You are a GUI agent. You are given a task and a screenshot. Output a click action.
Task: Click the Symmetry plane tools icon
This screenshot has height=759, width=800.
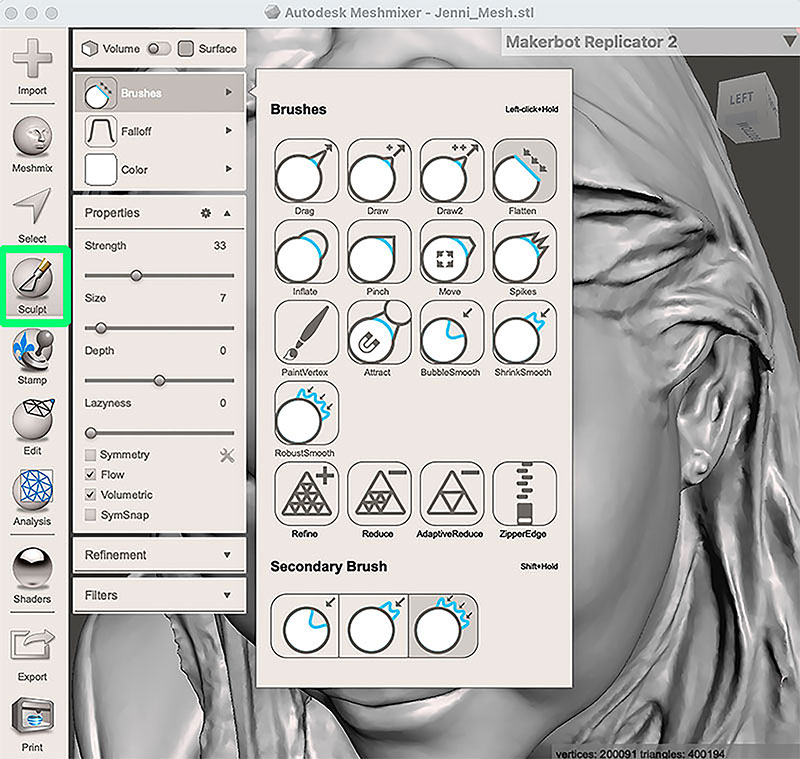(227, 455)
